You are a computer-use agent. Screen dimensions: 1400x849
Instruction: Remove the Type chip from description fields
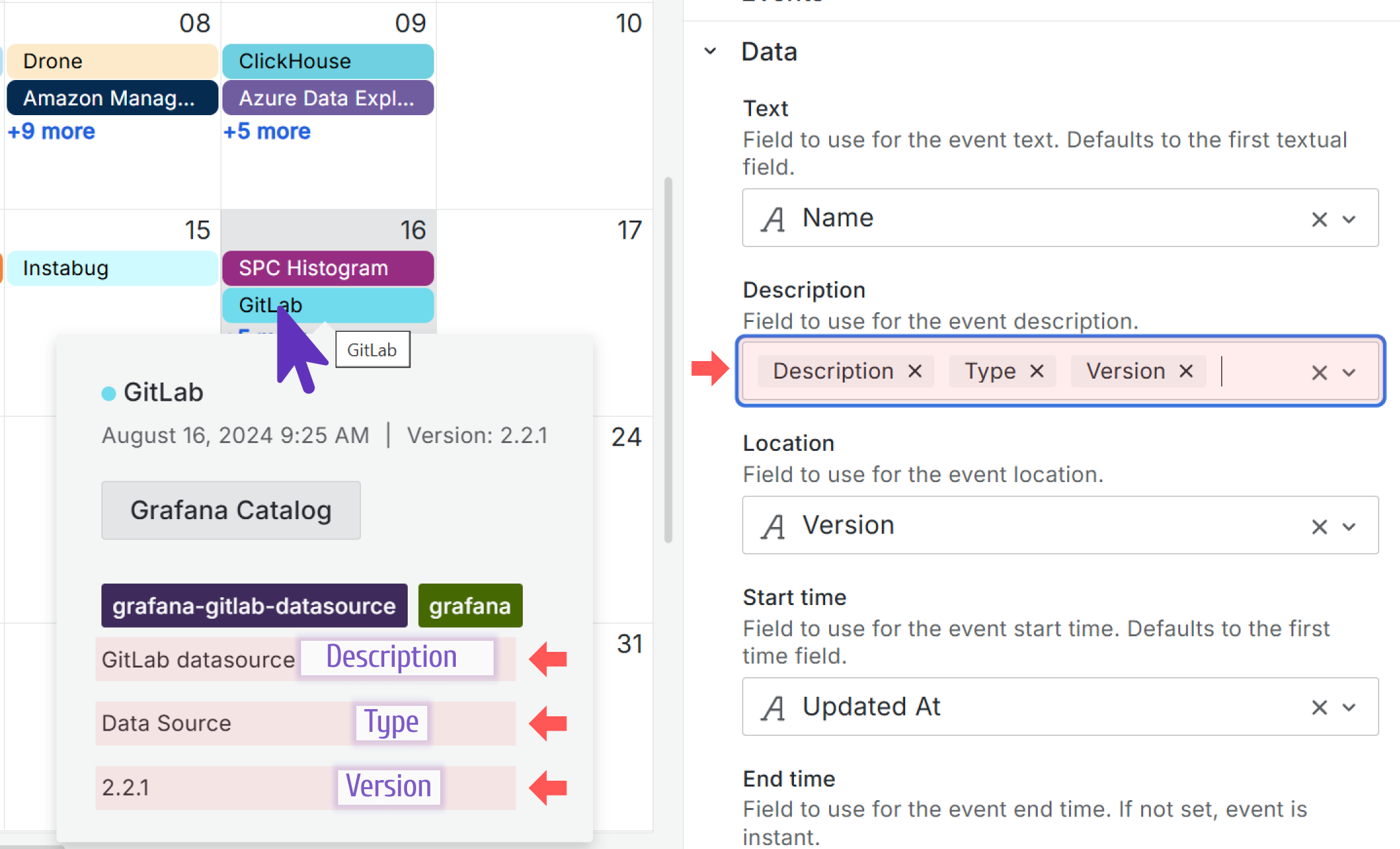[1037, 371]
